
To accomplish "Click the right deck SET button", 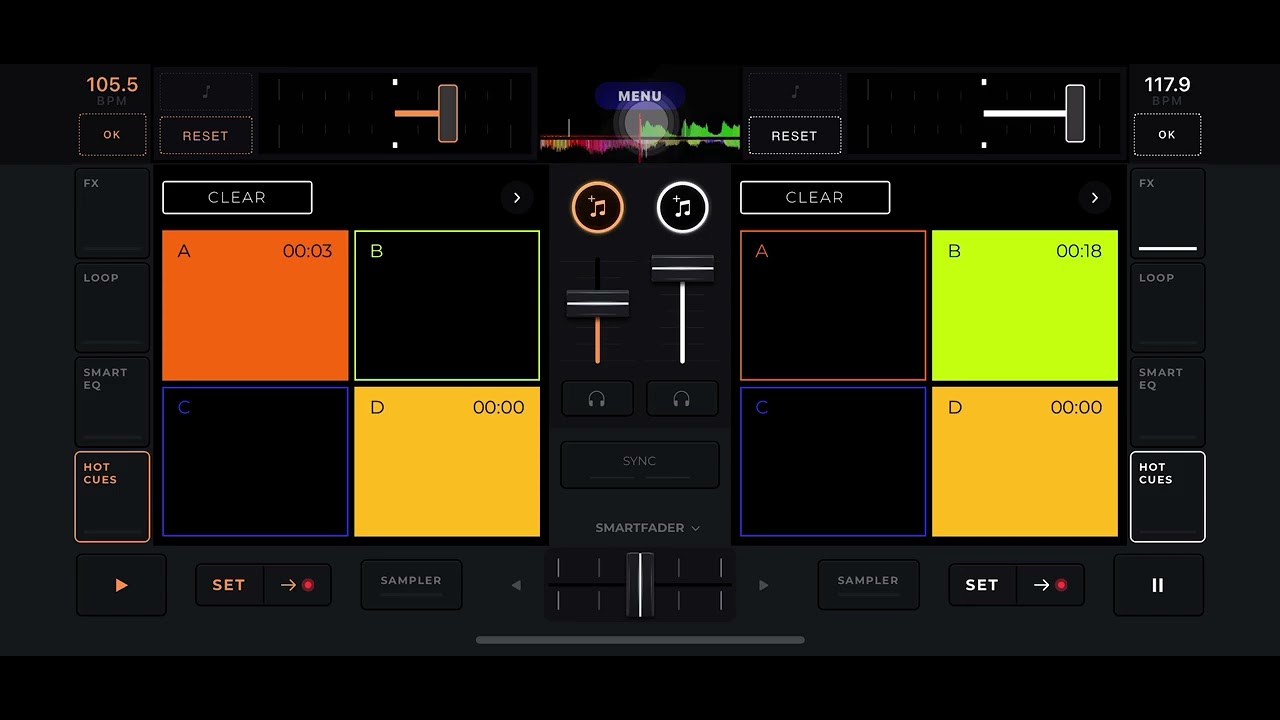I will (982, 585).
